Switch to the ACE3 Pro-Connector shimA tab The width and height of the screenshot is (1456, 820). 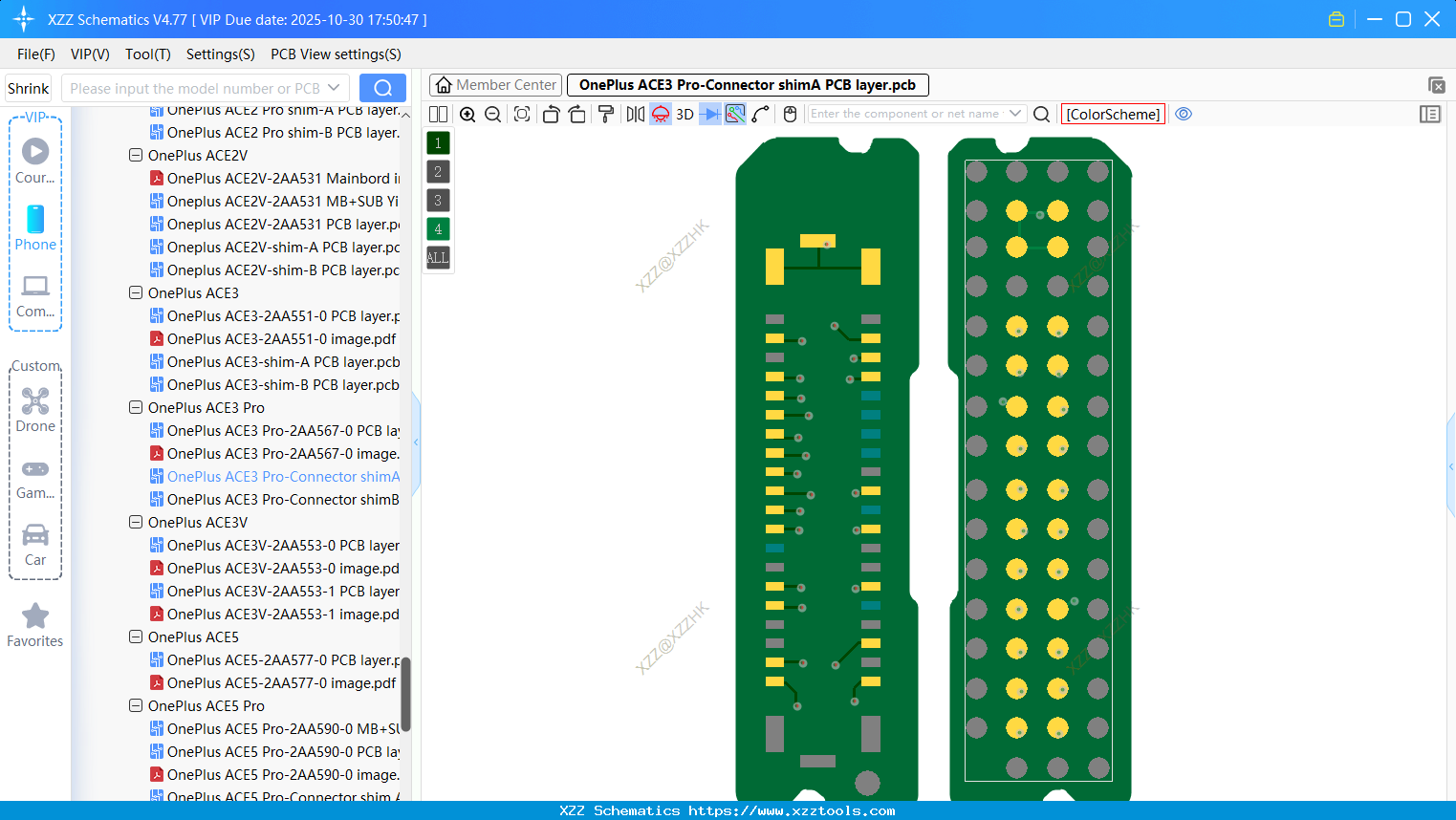[x=748, y=85]
